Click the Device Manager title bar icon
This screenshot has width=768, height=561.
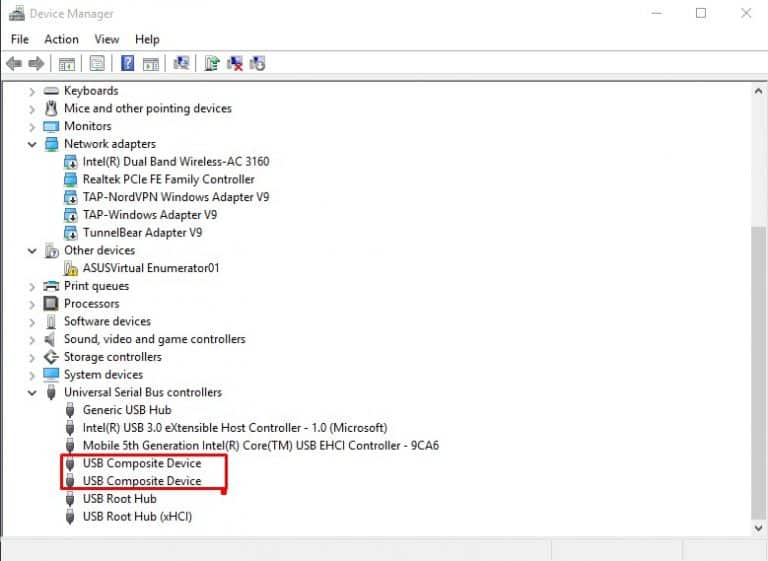(x=17, y=13)
